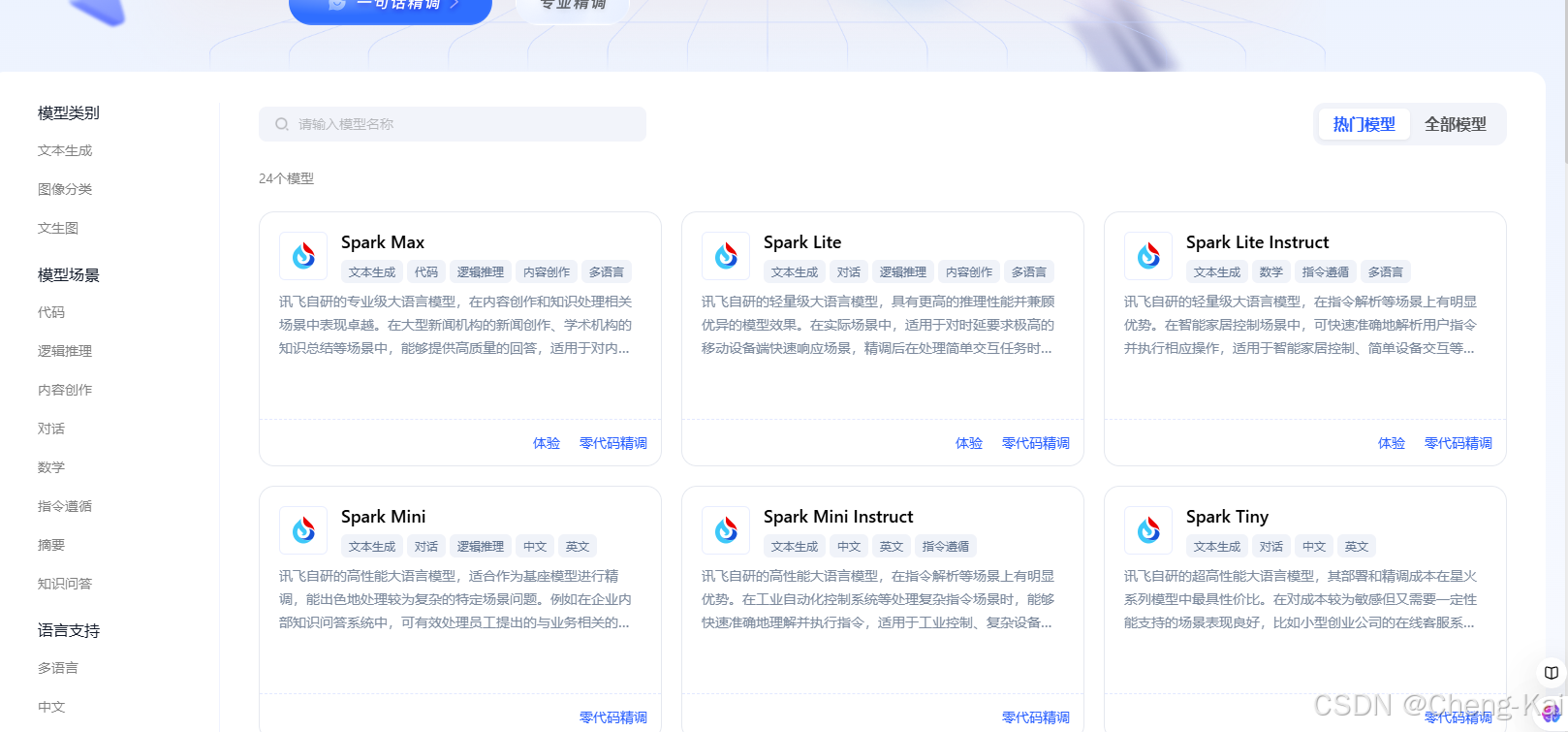Viewport: 1568px width, 732px height.
Task: Click the Spark Mini Instruct logo icon
Action: click(x=726, y=530)
